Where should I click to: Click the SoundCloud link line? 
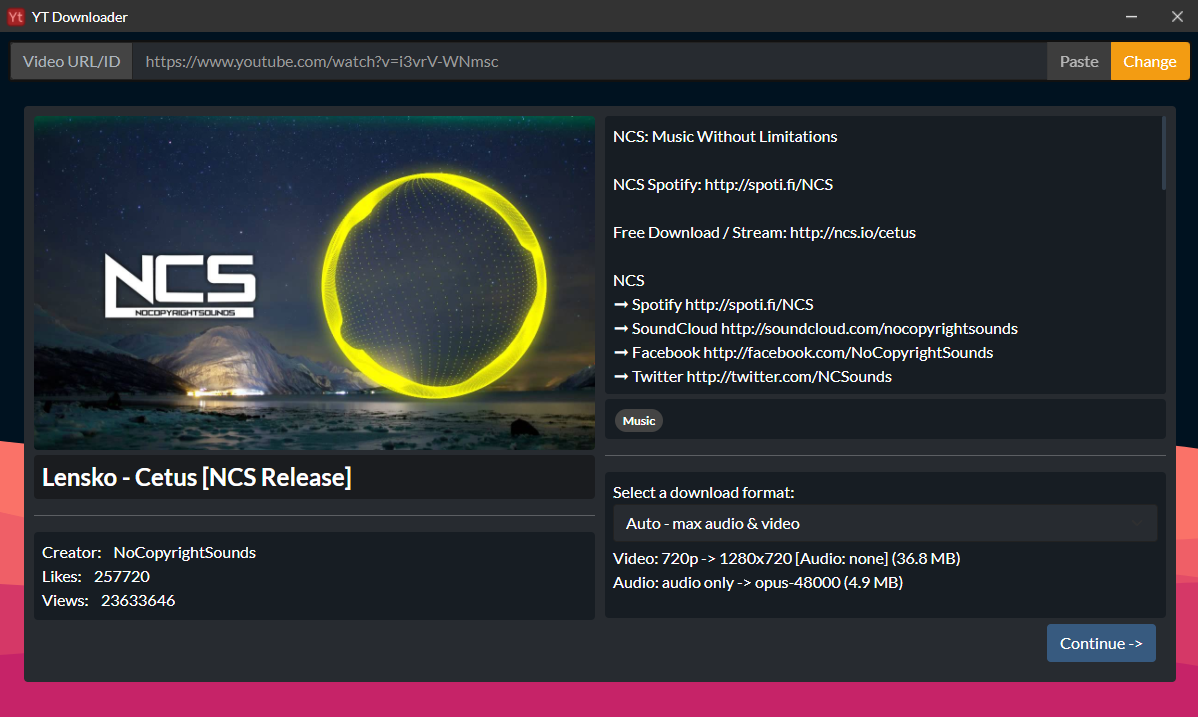(x=815, y=329)
